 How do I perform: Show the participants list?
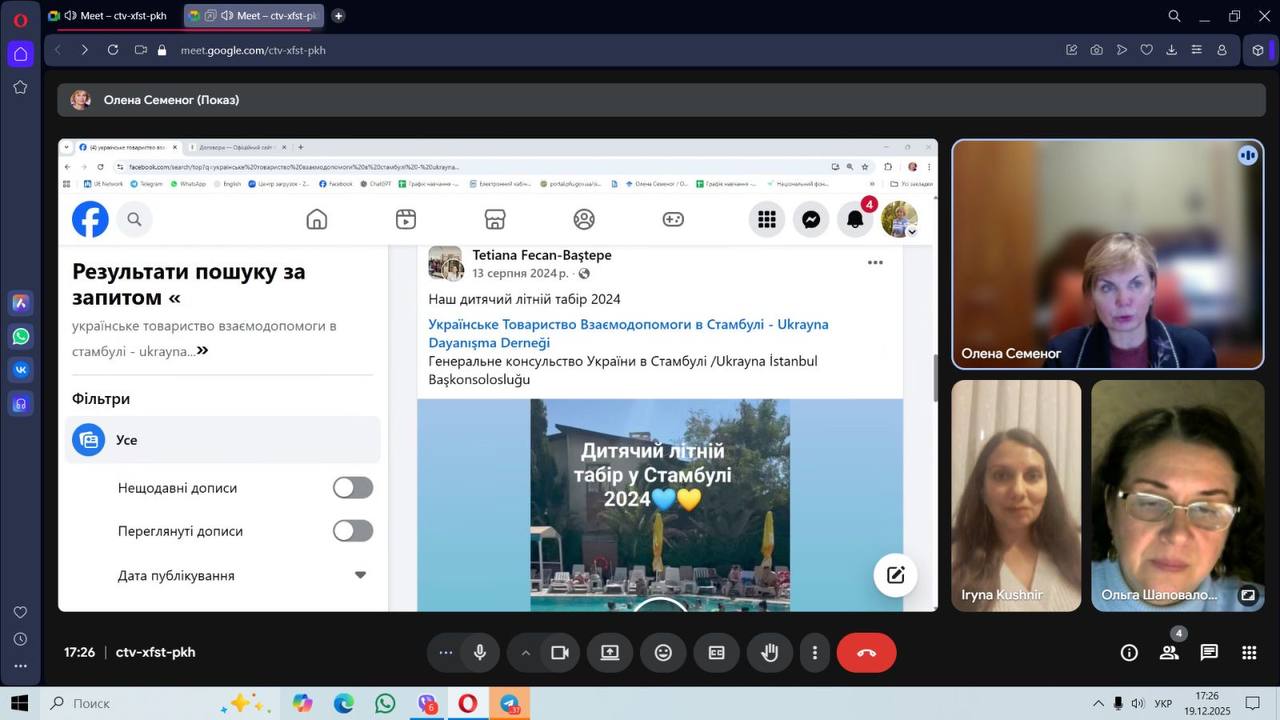pos(1169,653)
